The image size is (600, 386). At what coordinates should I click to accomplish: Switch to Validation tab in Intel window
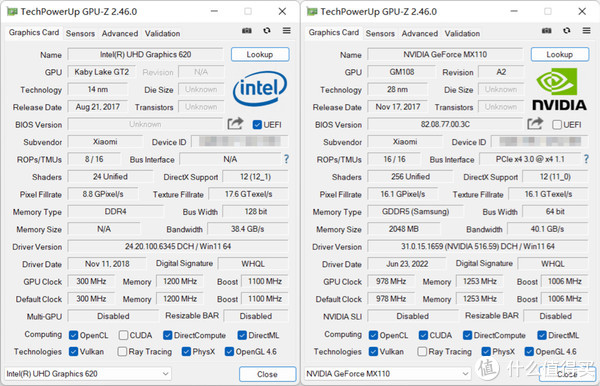(162, 34)
